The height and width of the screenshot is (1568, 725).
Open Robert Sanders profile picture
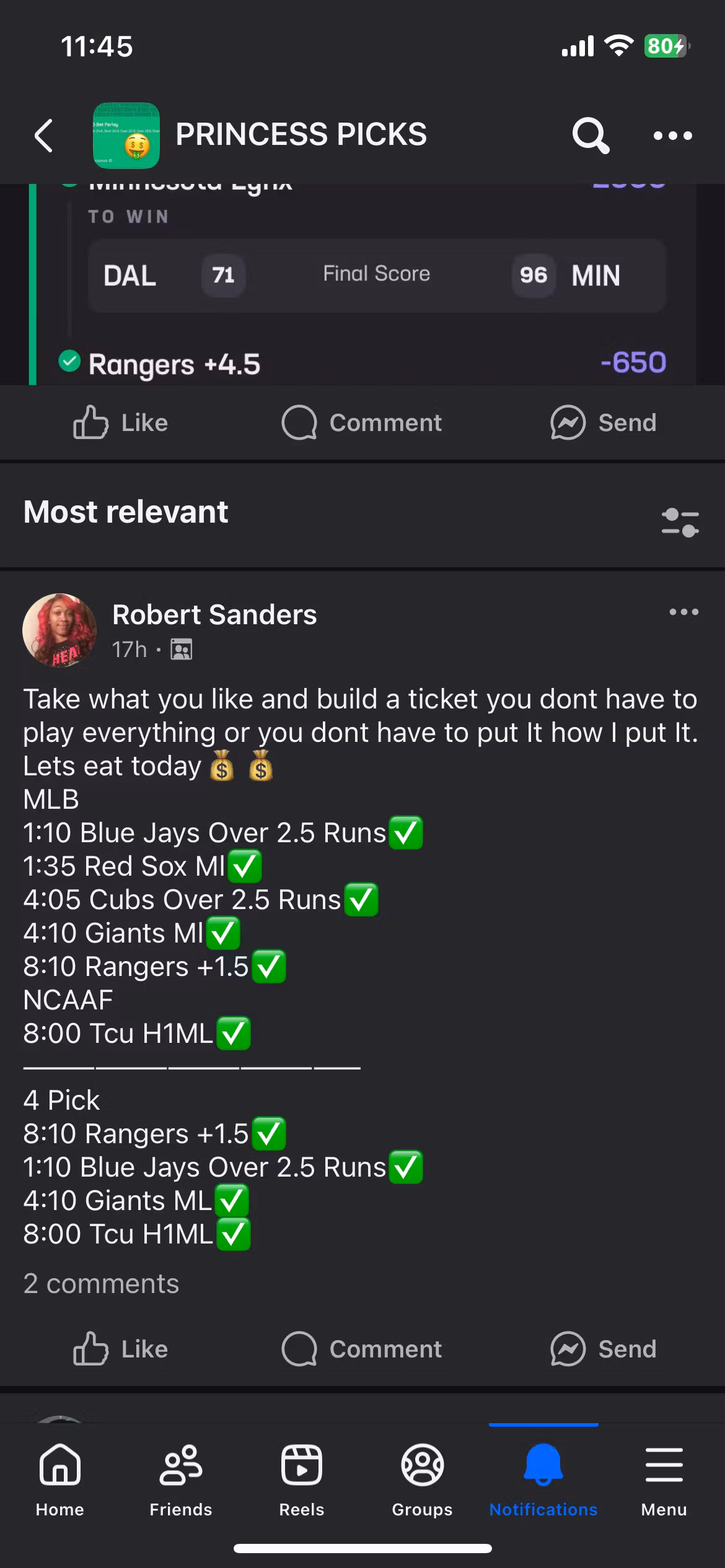59,630
